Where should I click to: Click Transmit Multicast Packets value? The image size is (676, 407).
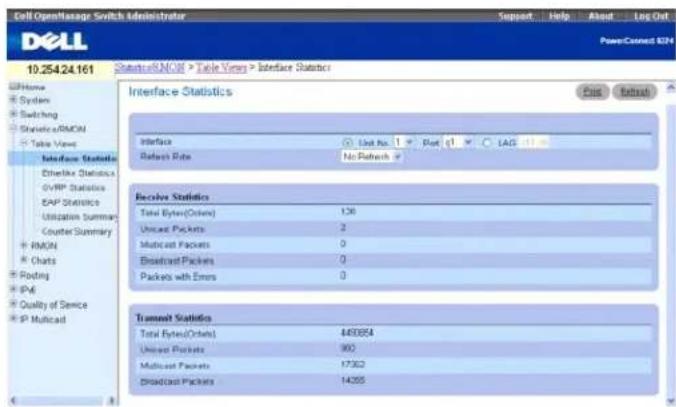point(353,365)
